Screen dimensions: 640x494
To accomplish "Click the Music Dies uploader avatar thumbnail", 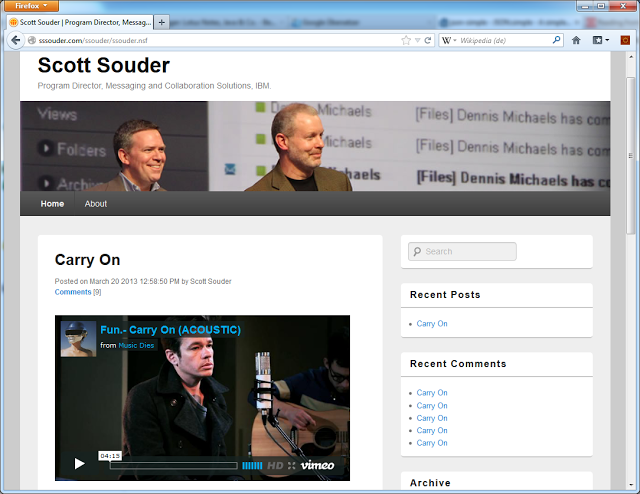I will (78, 338).
